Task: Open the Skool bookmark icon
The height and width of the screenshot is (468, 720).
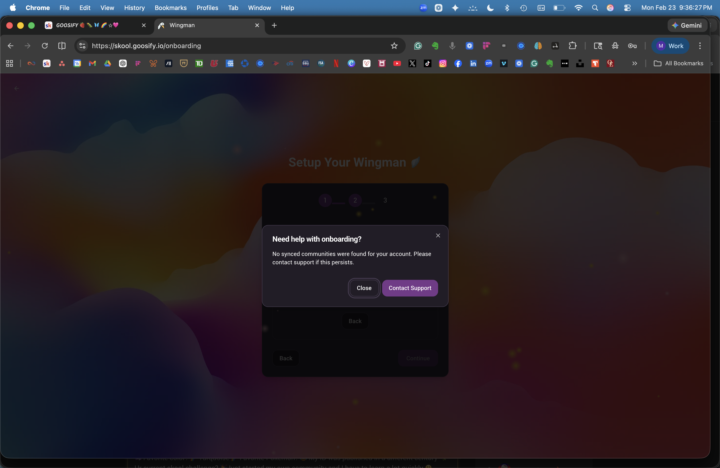Action: click(46, 63)
